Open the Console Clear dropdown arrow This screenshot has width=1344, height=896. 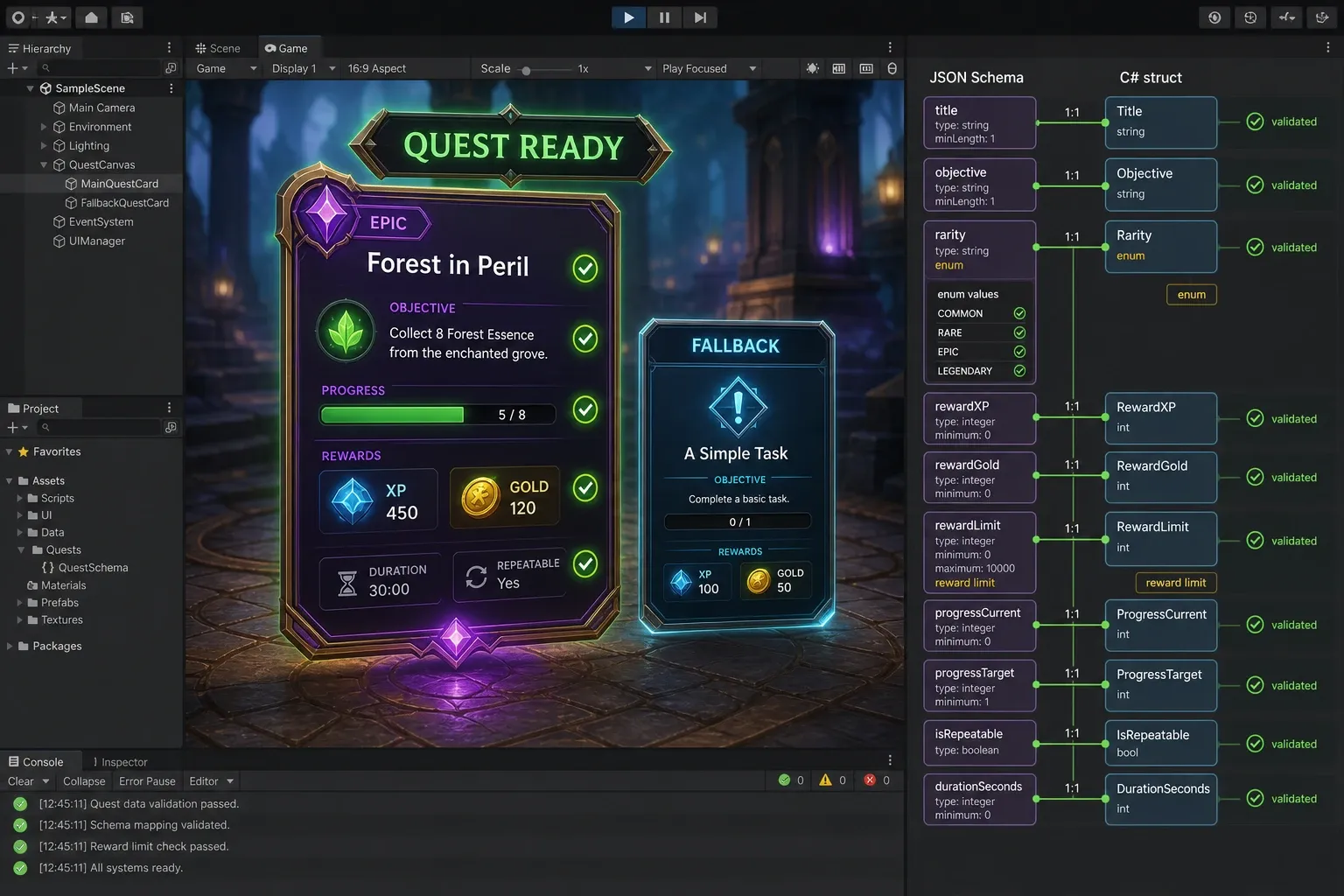[45, 781]
